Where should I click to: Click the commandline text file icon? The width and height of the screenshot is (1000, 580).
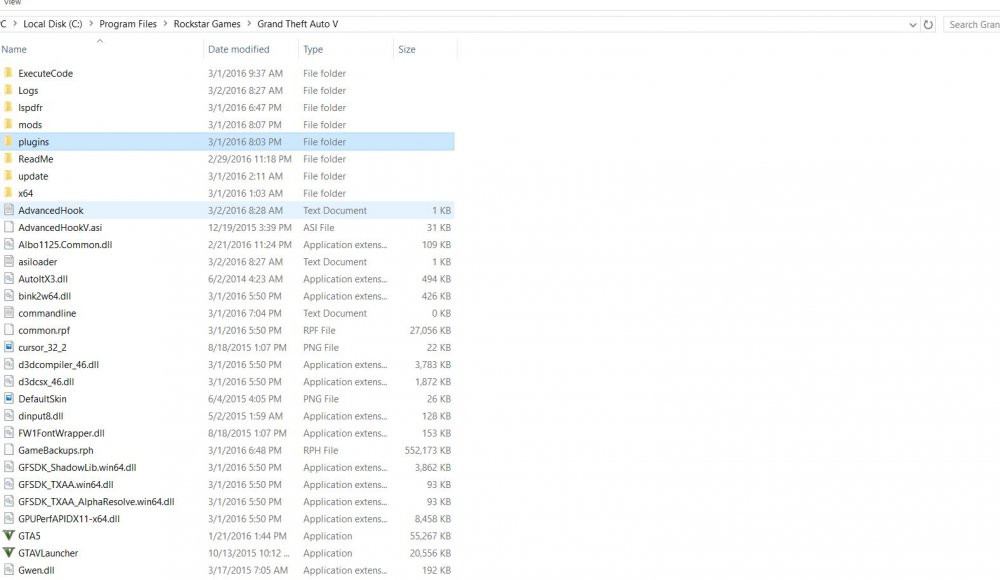[x=8, y=313]
